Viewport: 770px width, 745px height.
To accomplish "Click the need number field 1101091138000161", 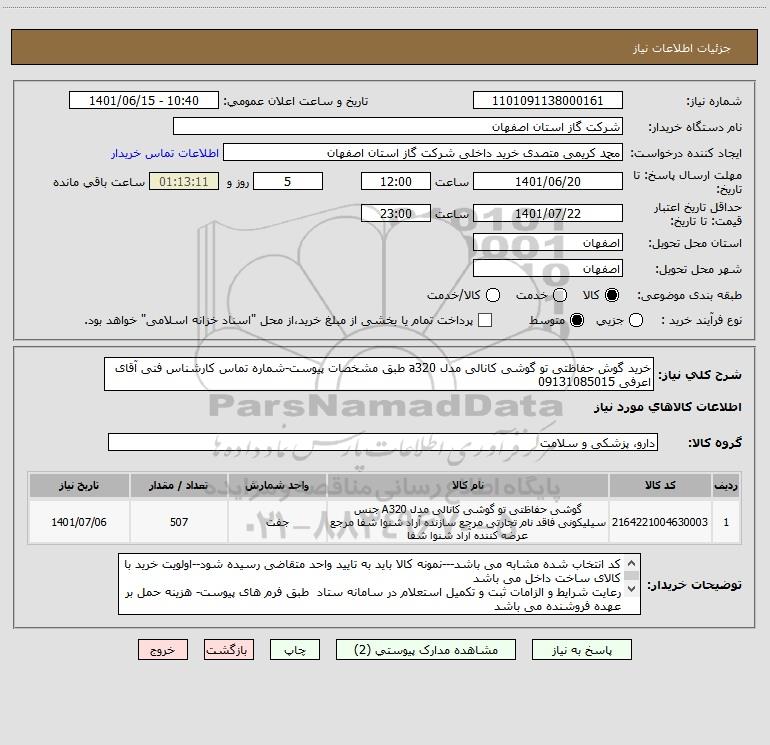I will tap(548, 100).
